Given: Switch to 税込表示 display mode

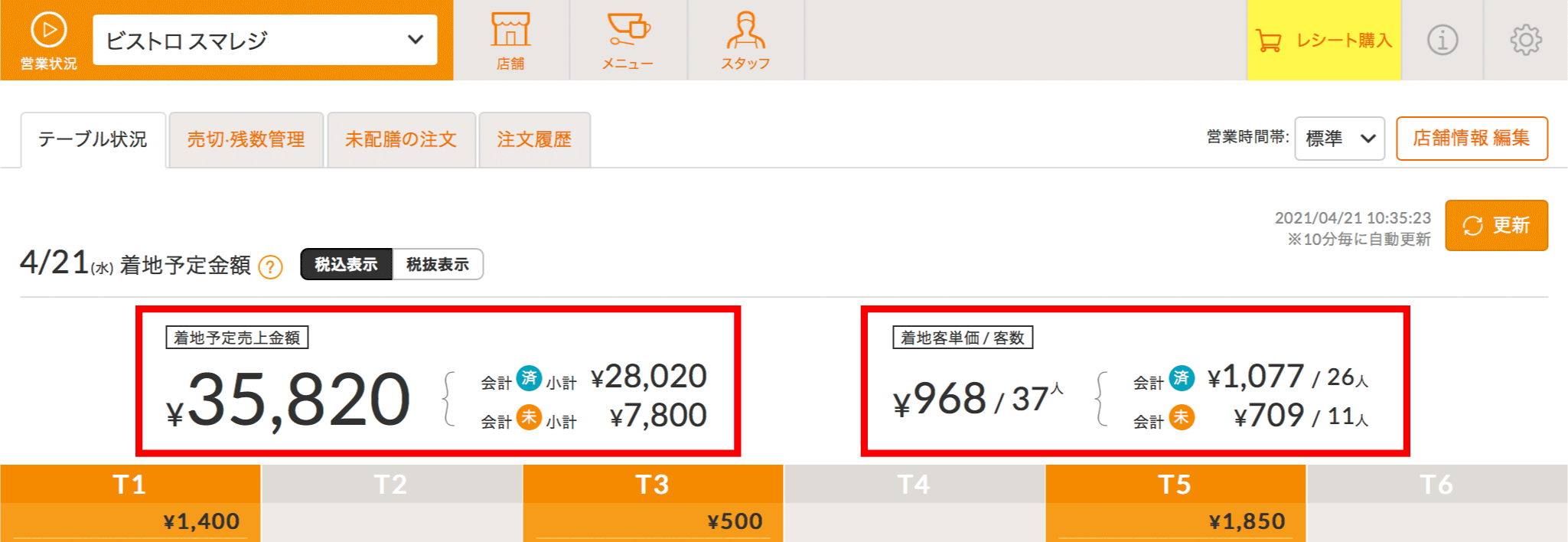Looking at the screenshot, I should 346,264.
